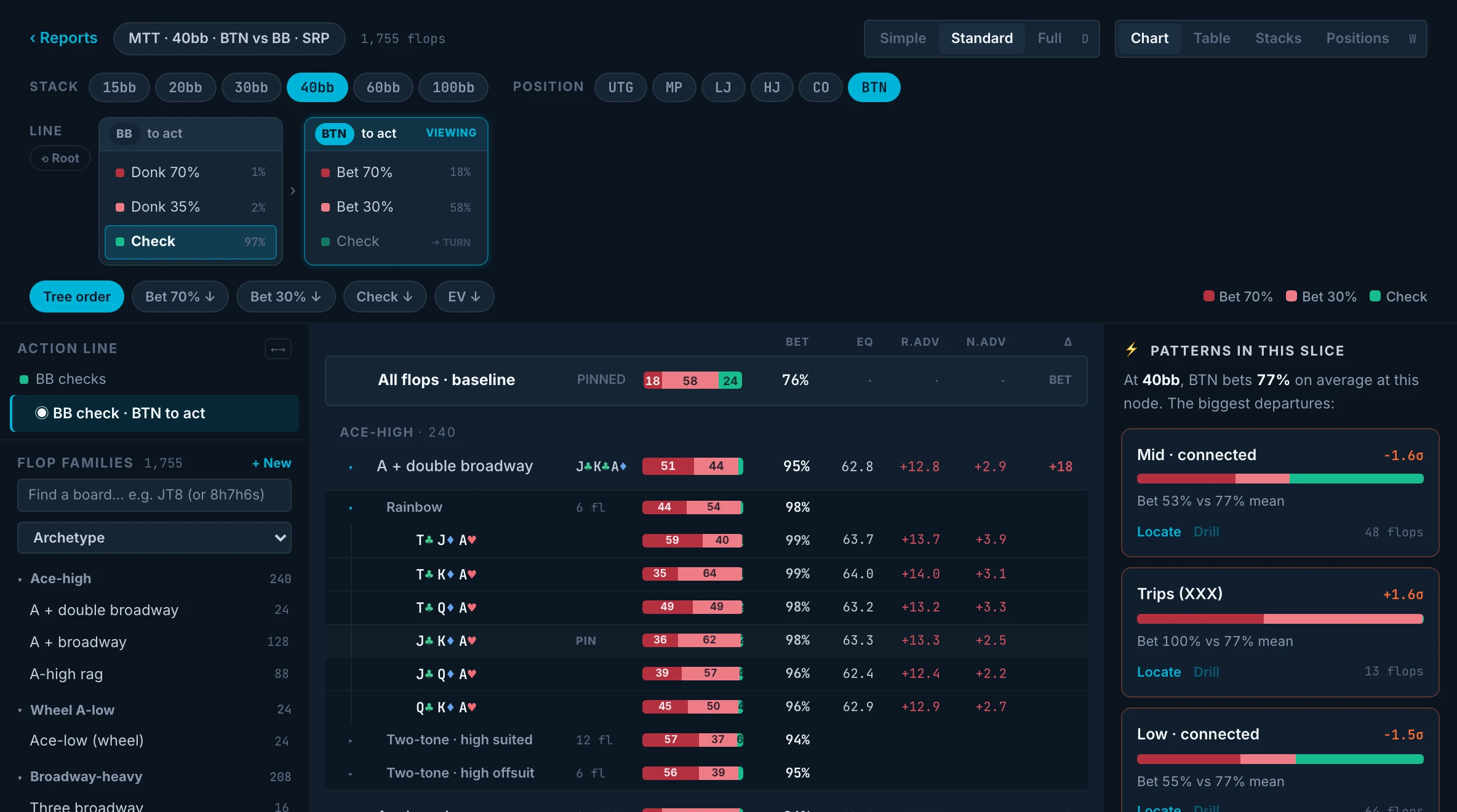The image size is (1457, 812).
Task: Select A + double broadway family
Action: [x=154, y=610]
